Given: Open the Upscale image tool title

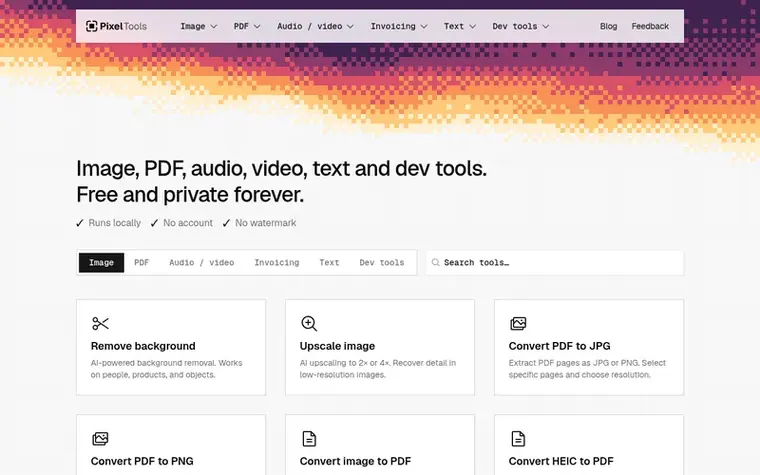Looking at the screenshot, I should (337, 346).
